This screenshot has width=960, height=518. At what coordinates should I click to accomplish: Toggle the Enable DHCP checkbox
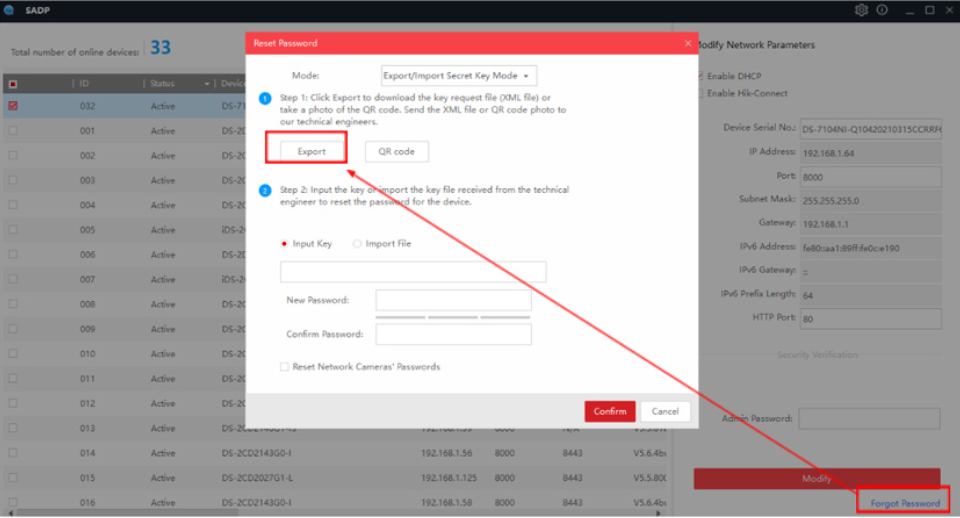point(701,76)
